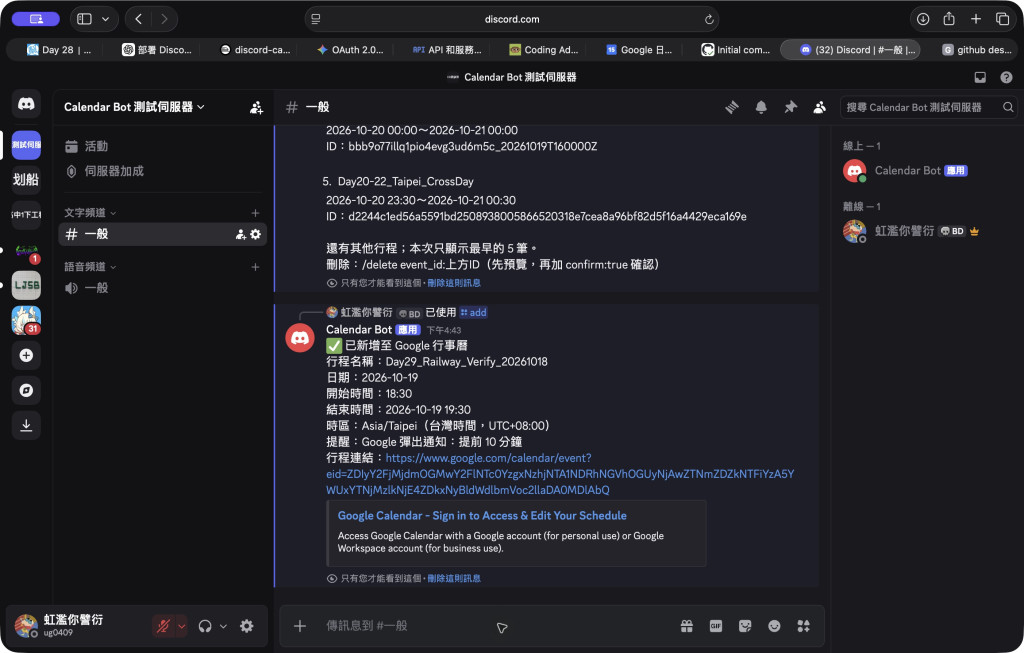
Task: Toggle member list icon in header
Action: (819, 107)
